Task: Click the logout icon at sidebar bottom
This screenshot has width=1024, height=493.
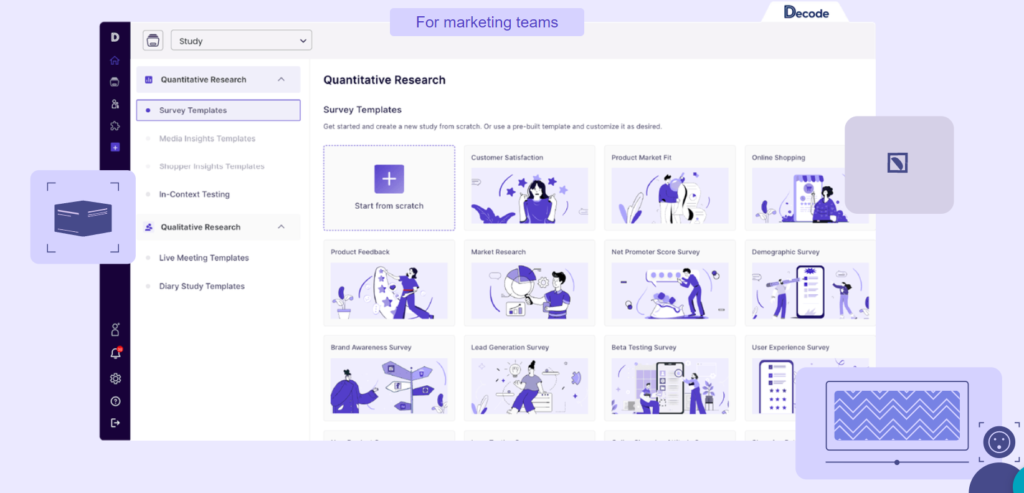Action: [116, 422]
